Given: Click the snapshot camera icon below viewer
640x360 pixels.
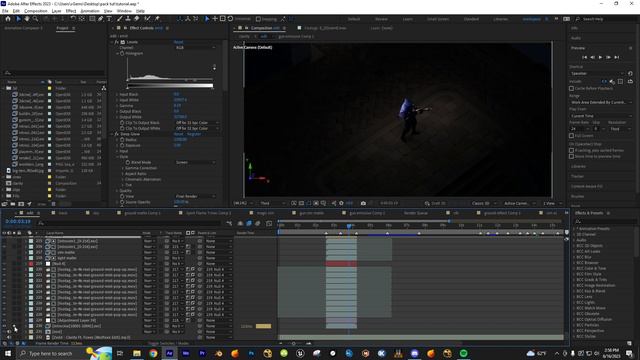Looking at the screenshot, I should pos(363,203).
